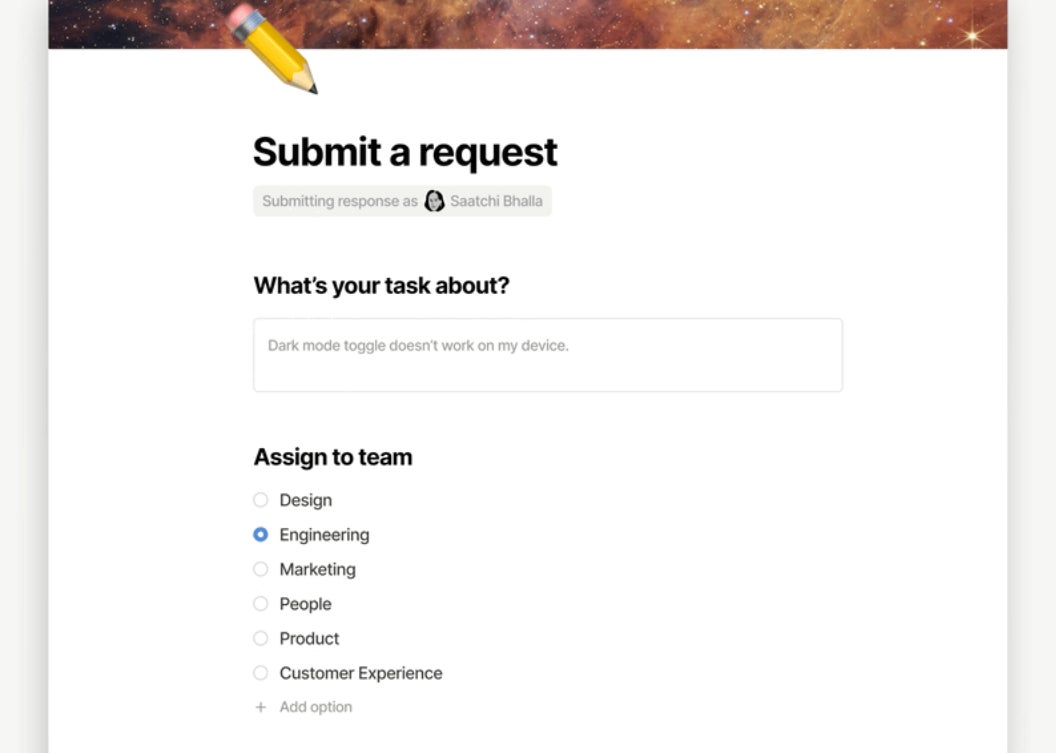
Task: Click the 'Customer Experience' option label text
Action: [x=360, y=673]
